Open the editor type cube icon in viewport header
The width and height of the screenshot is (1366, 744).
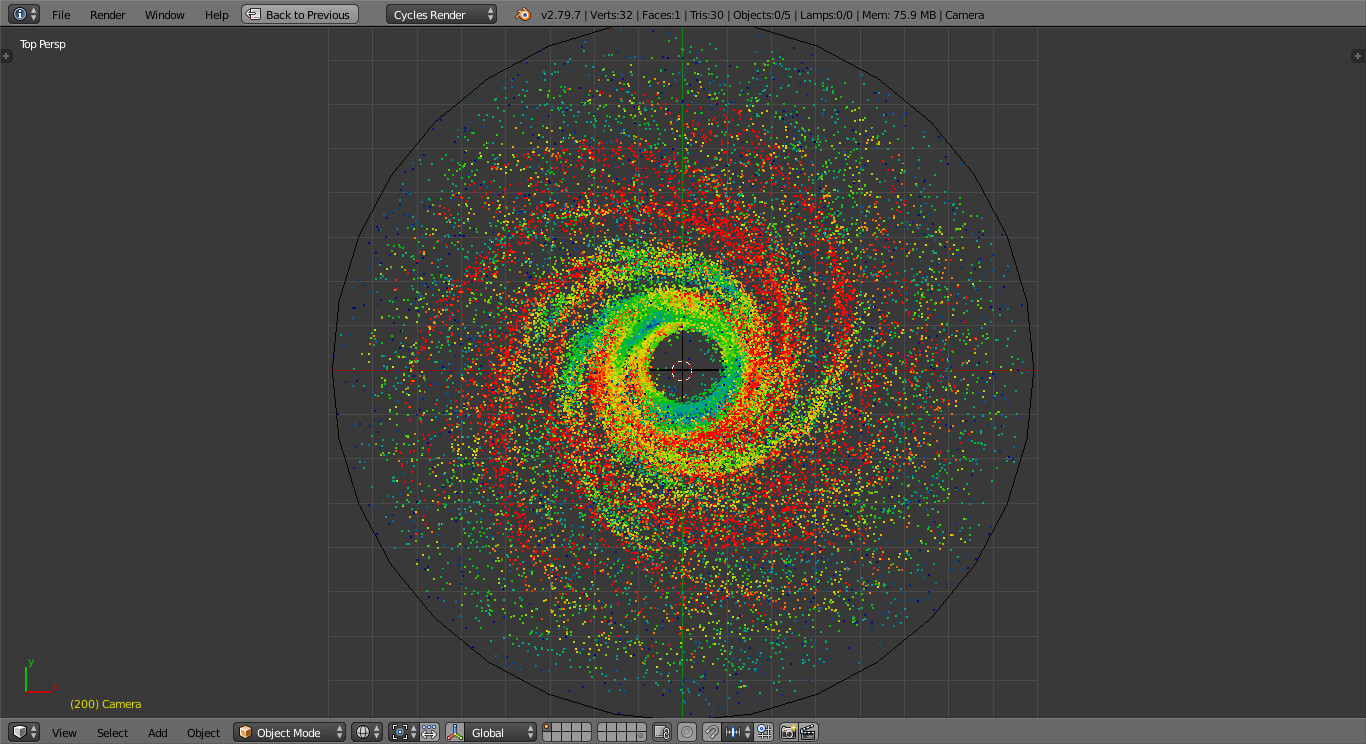20,732
